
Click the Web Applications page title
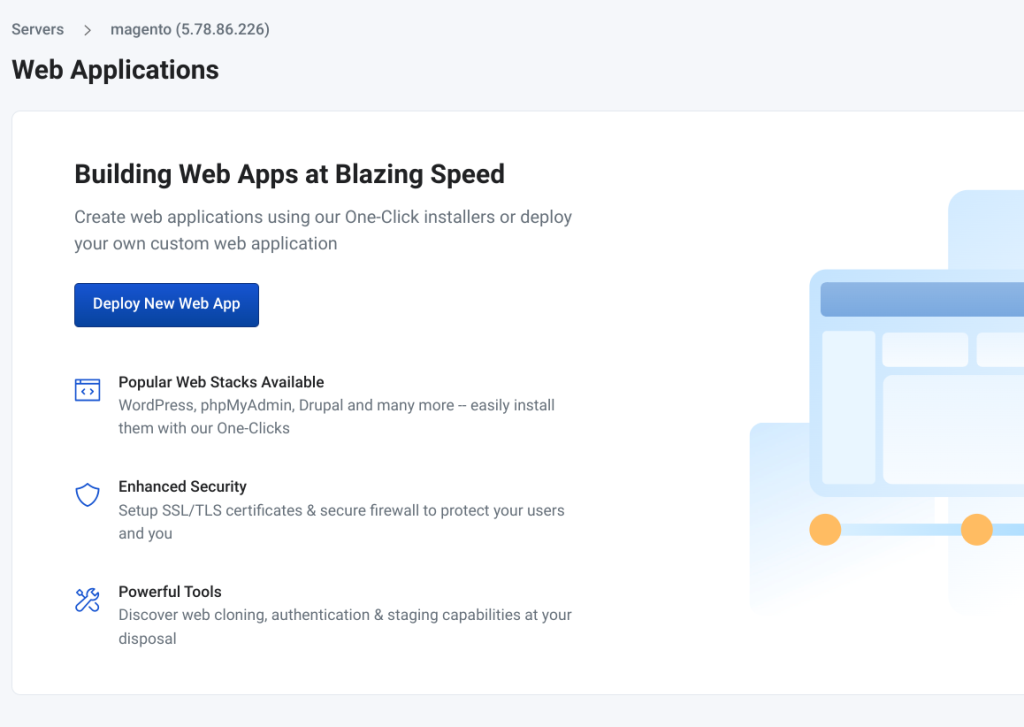click(116, 70)
